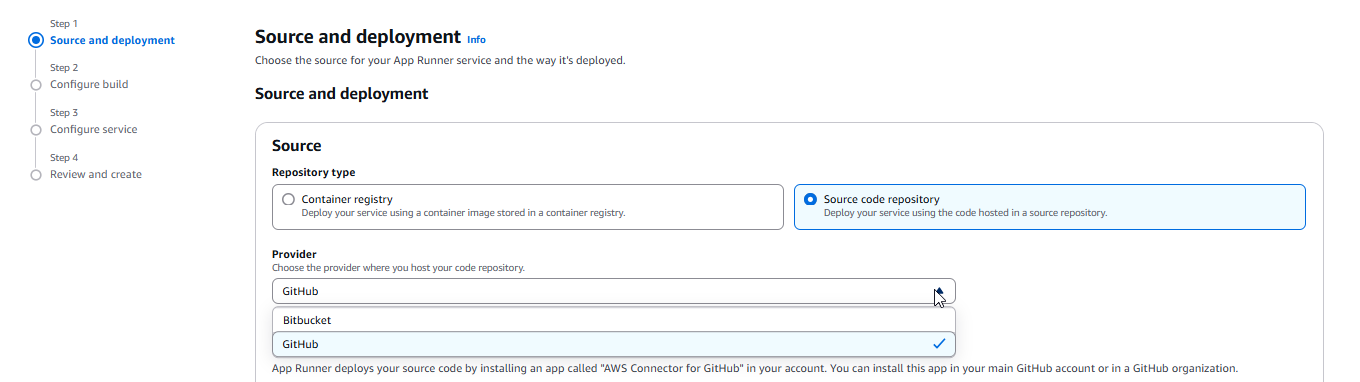Click the Step 4 Review and create label
The width and height of the screenshot is (1360, 382).
(96, 174)
